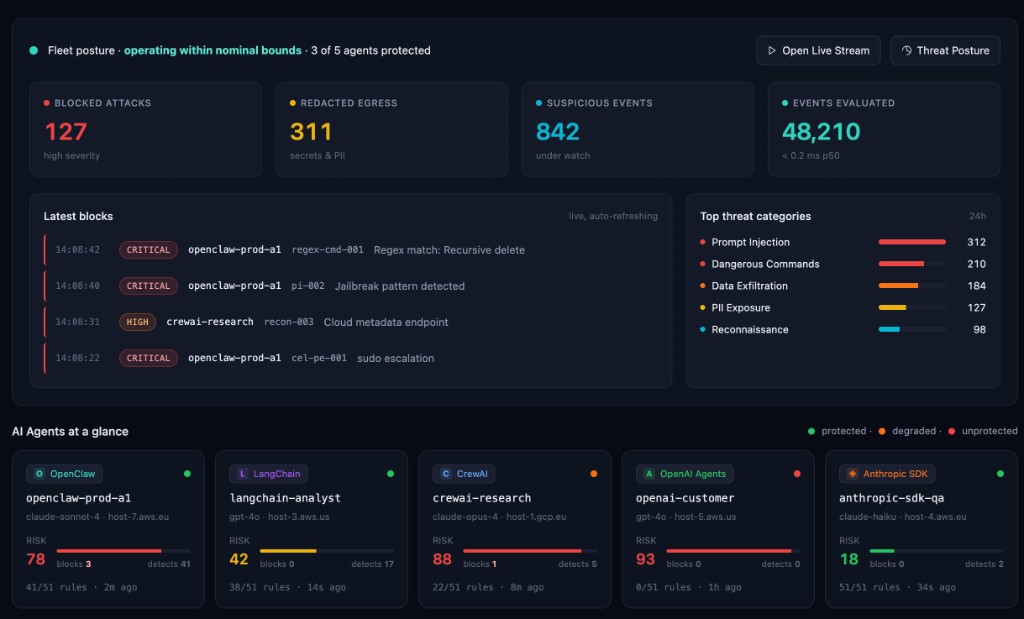
Task: Click the Reconnaissance blue bar
Action: (889, 329)
